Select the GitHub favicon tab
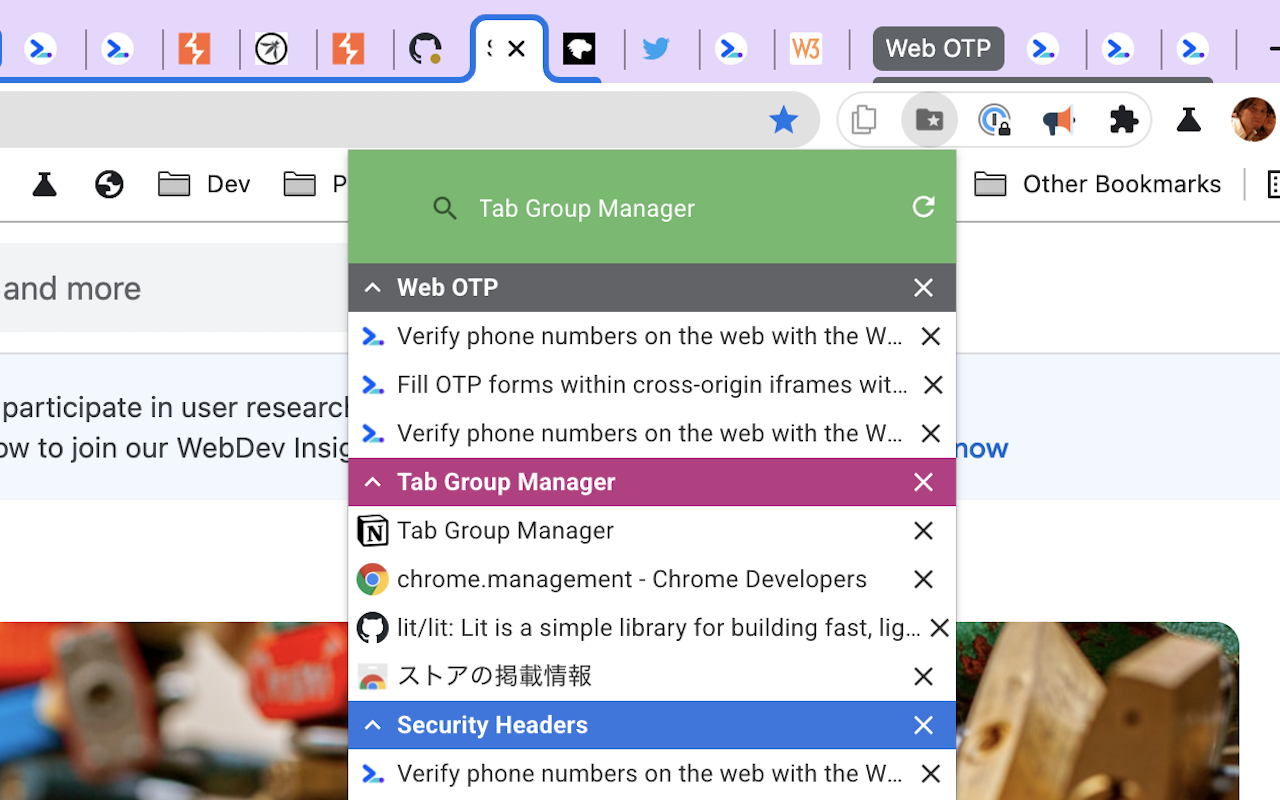The height and width of the screenshot is (800, 1280). [426, 47]
